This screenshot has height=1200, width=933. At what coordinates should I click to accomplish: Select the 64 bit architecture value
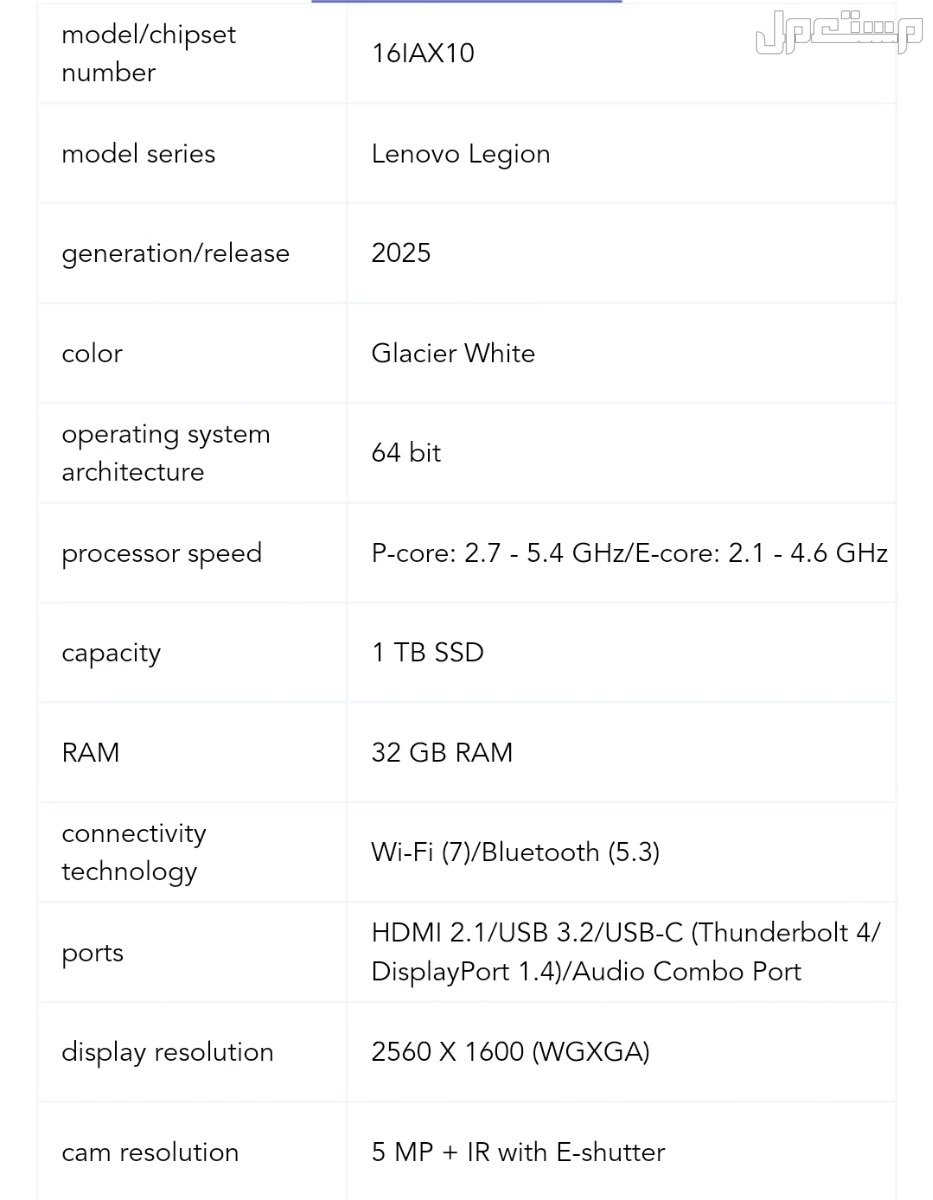(406, 453)
